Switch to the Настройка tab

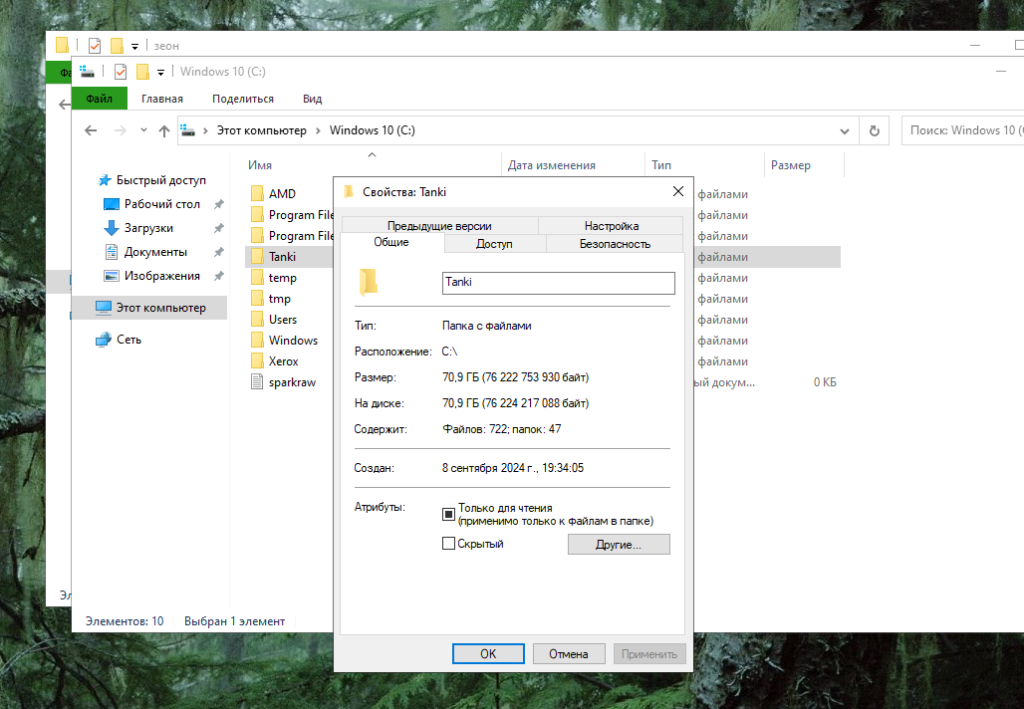point(611,226)
